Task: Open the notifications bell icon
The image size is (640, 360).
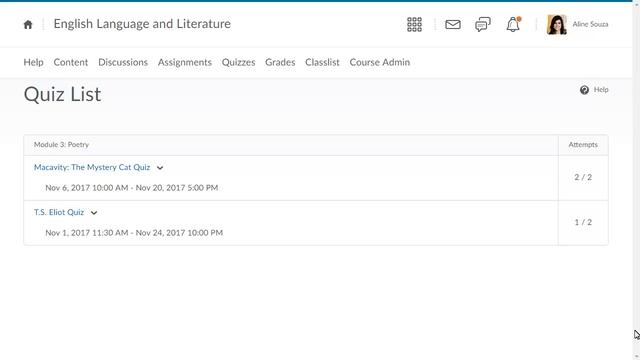Action: tap(513, 24)
